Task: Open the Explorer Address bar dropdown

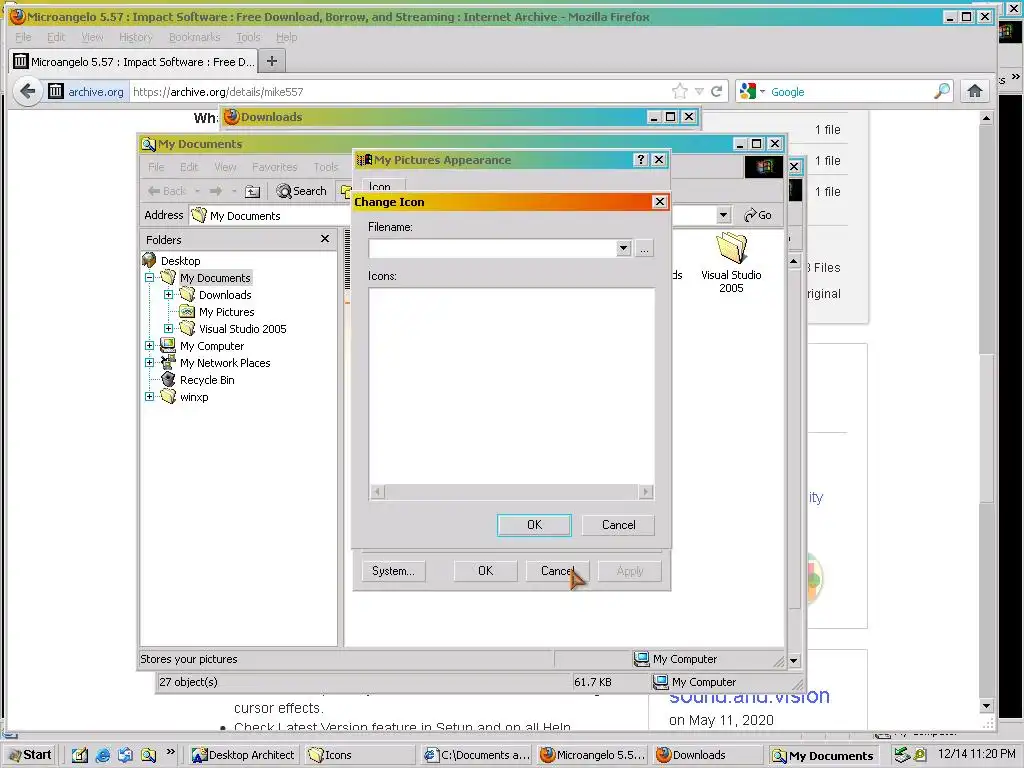Action: pos(723,215)
